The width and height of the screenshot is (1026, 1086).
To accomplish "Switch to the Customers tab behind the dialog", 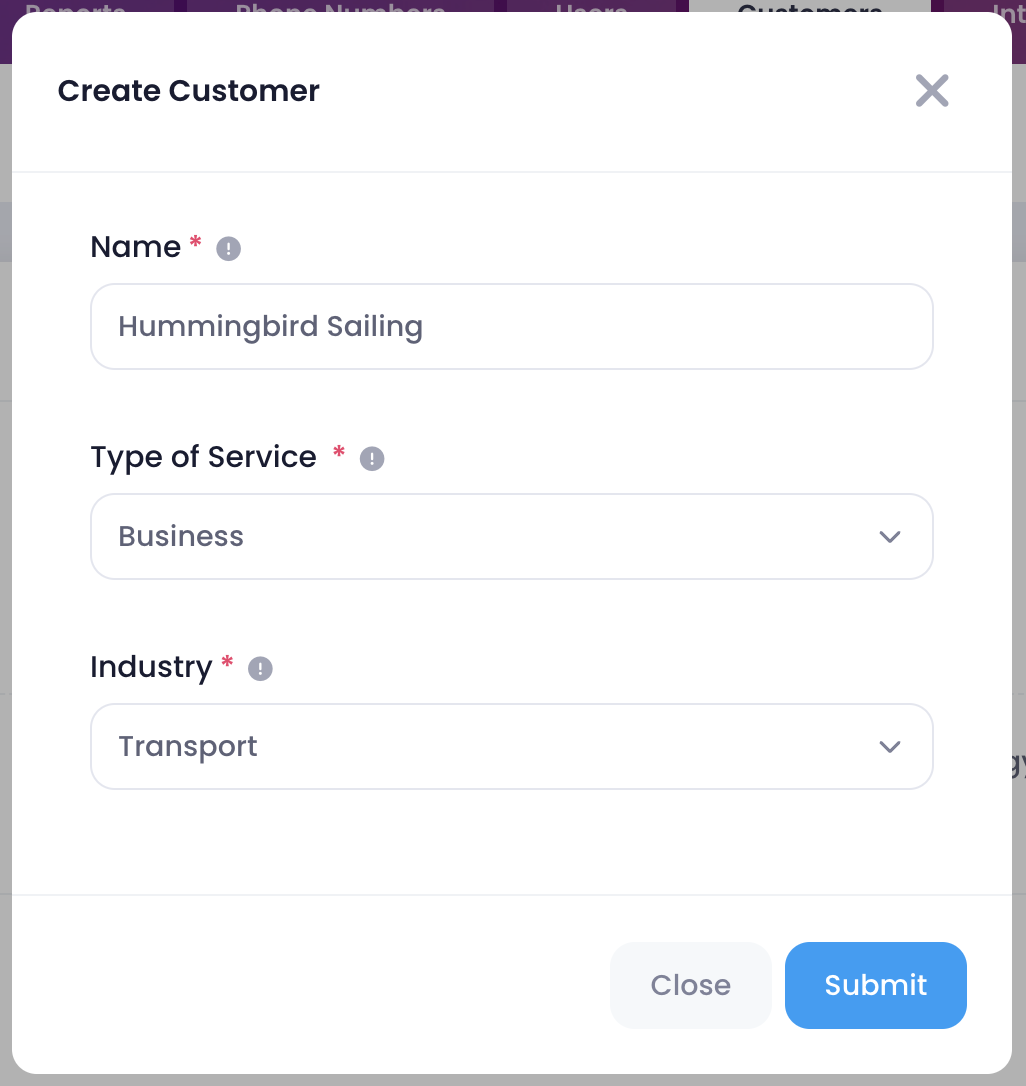I will (x=809, y=6).
